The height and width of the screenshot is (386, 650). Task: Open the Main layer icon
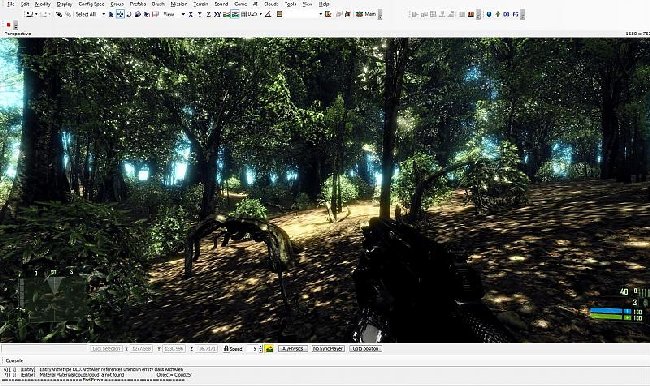pos(359,15)
